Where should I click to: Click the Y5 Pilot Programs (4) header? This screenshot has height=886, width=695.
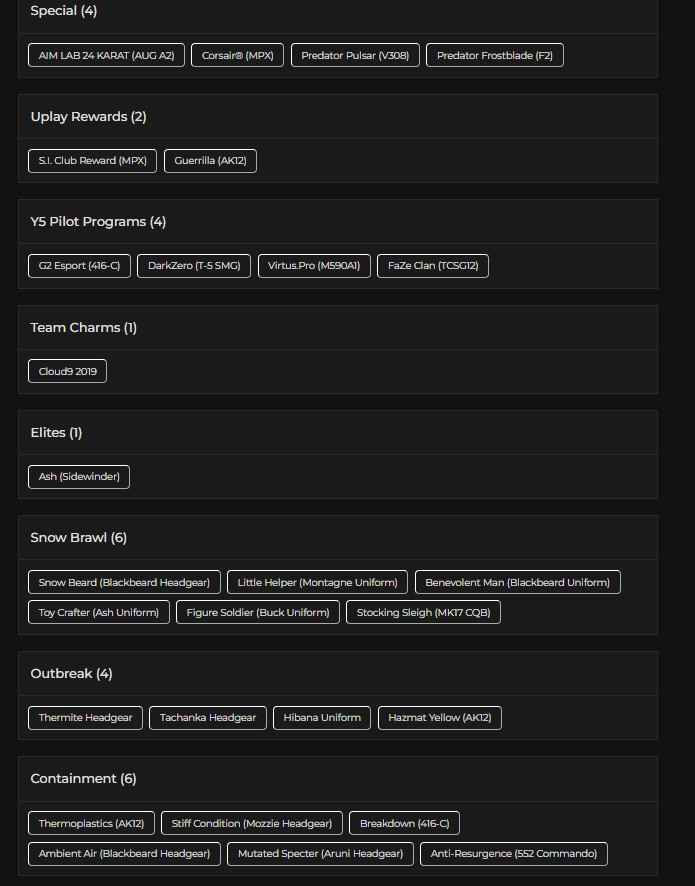(x=98, y=221)
